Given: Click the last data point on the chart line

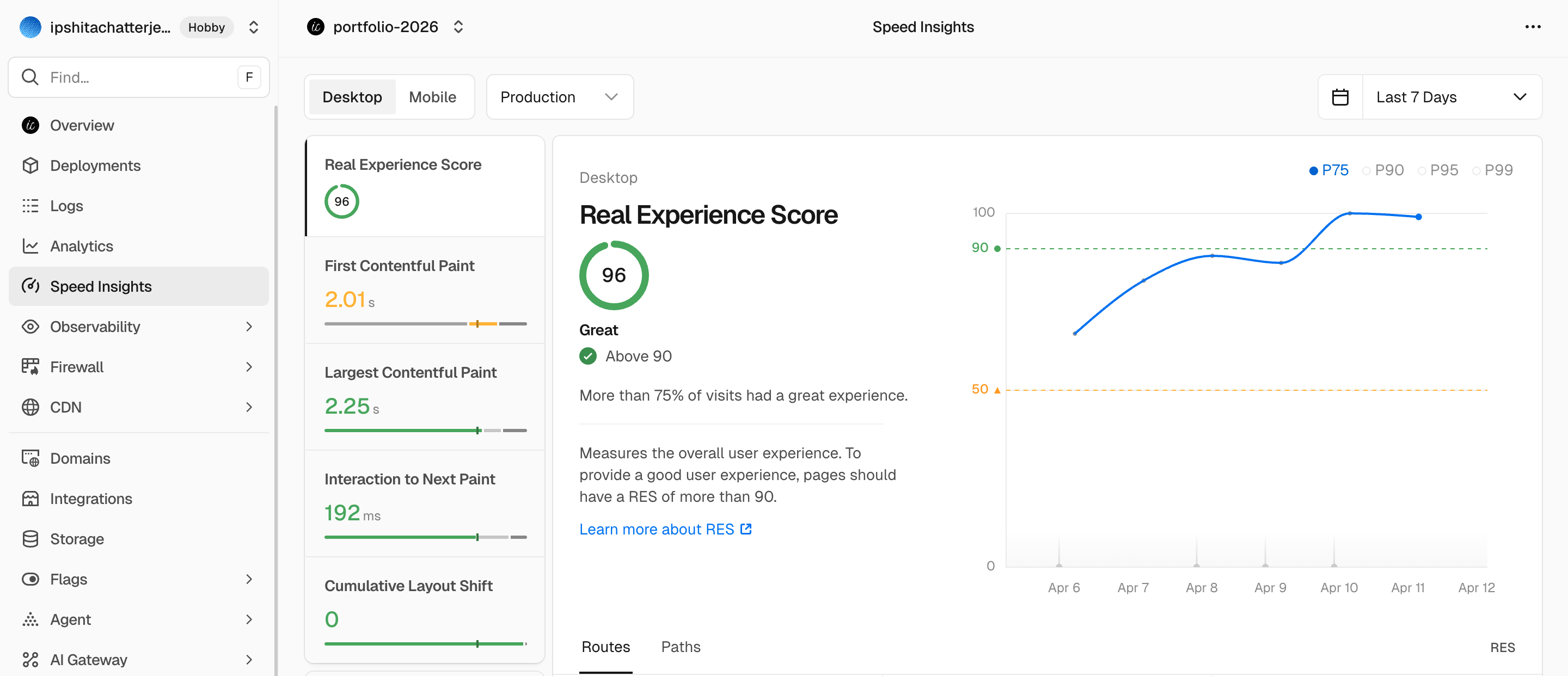Looking at the screenshot, I should tap(1418, 217).
